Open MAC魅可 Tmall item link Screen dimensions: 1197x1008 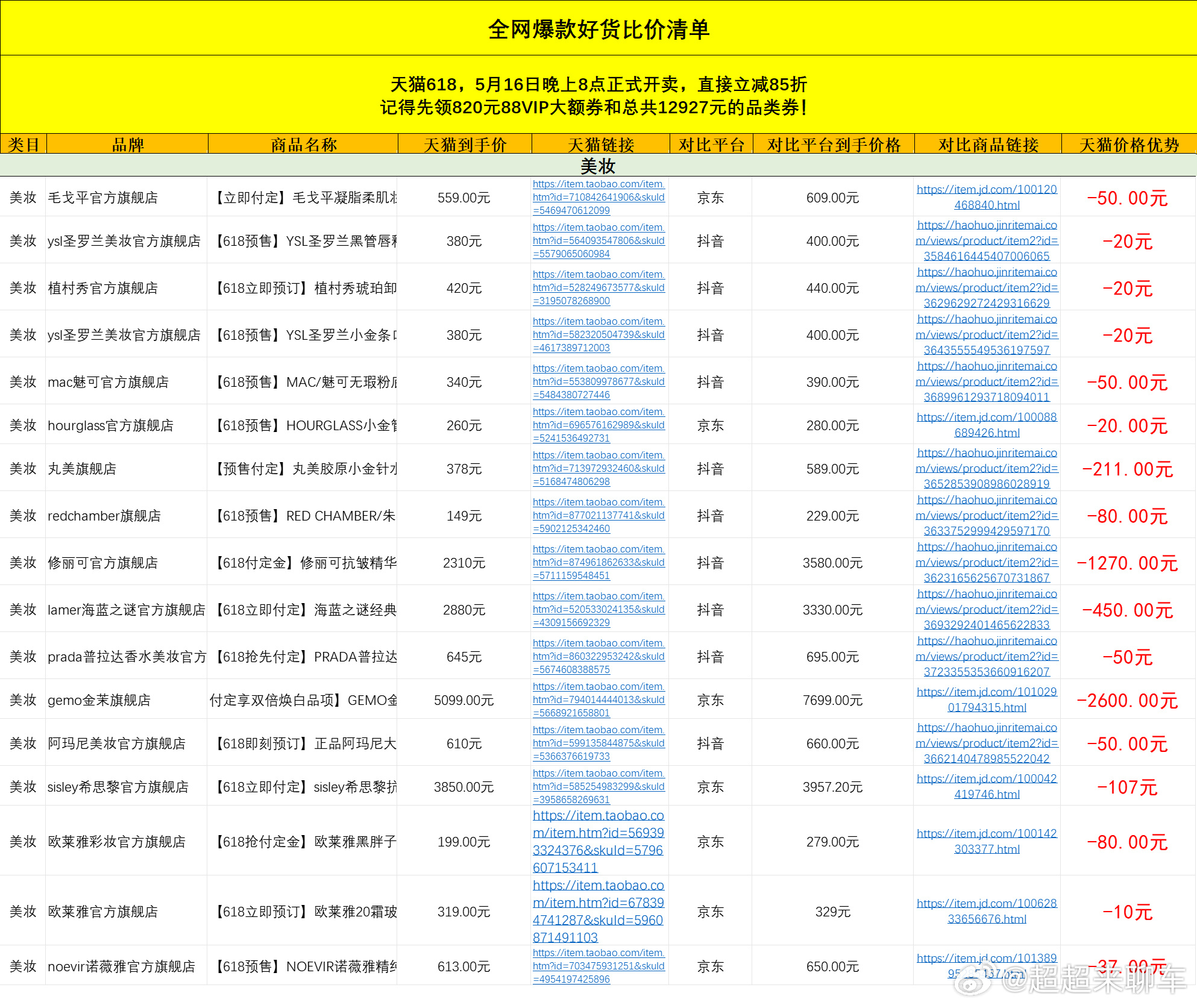point(598,381)
